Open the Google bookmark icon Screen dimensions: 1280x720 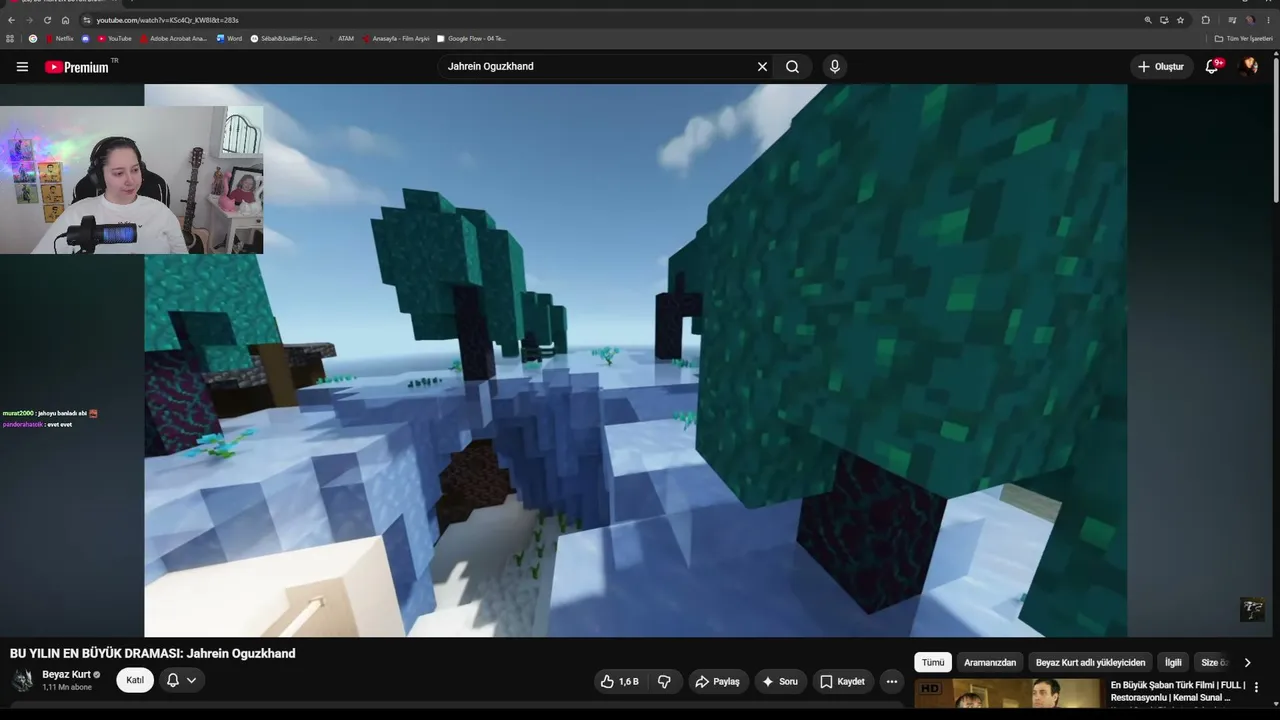[33, 39]
